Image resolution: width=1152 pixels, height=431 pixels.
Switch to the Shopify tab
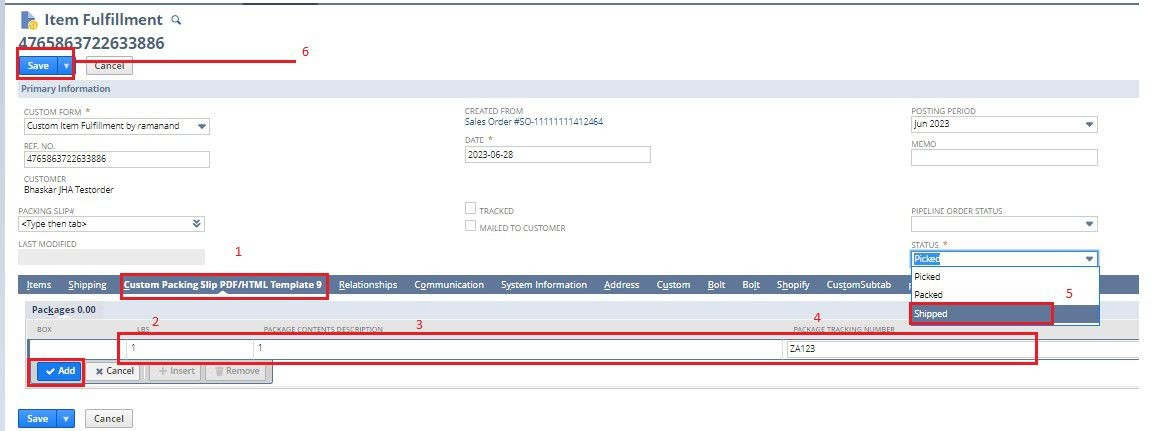(x=793, y=285)
